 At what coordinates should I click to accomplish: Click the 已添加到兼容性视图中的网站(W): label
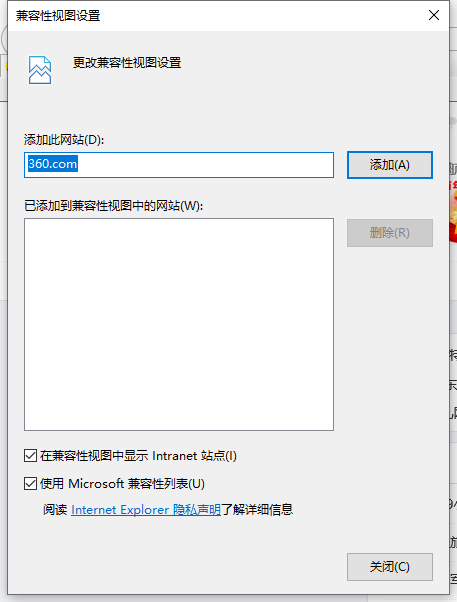[x=113, y=206]
